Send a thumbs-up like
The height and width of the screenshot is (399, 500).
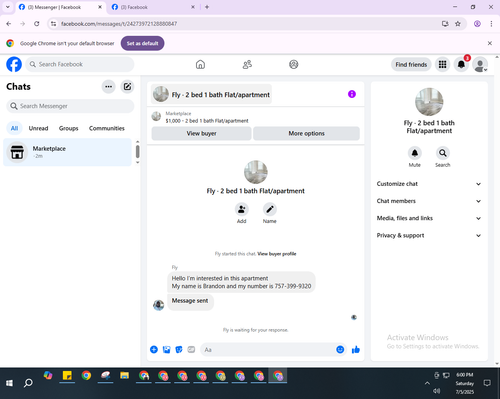click(356, 349)
